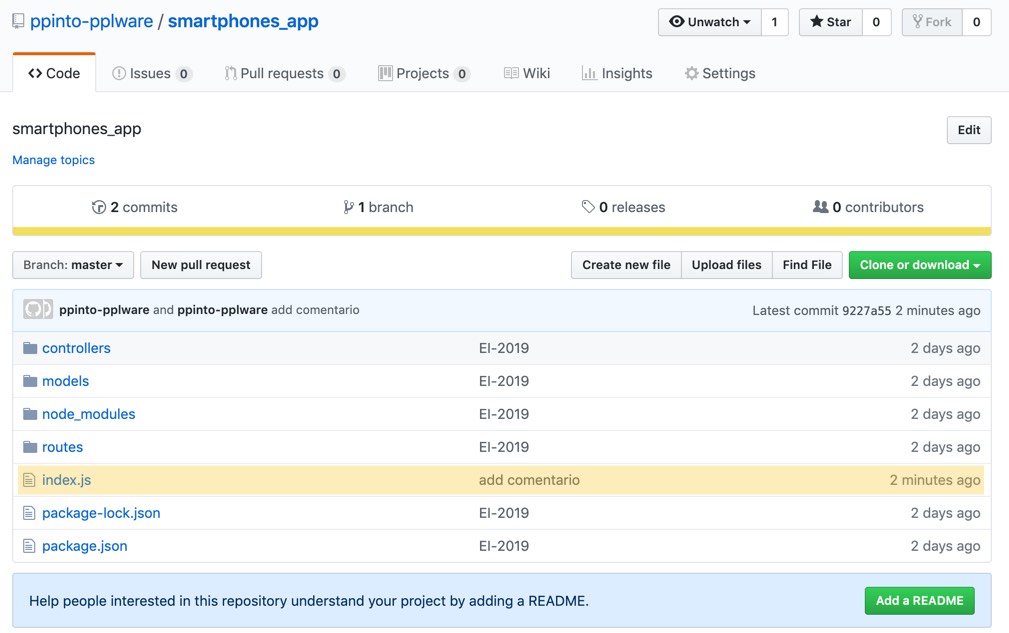Open the Clone or download dropdown
This screenshot has height=633, width=1009.
919,265
